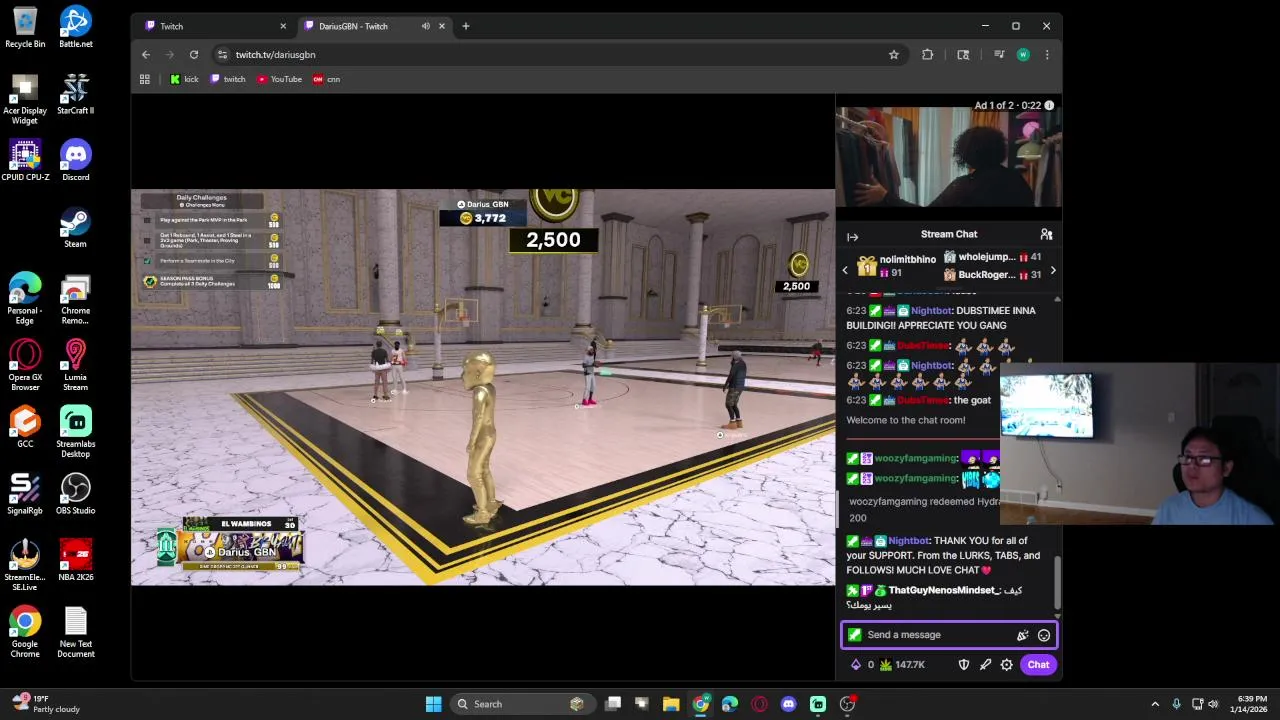Open the ad info icon

[1049, 105]
